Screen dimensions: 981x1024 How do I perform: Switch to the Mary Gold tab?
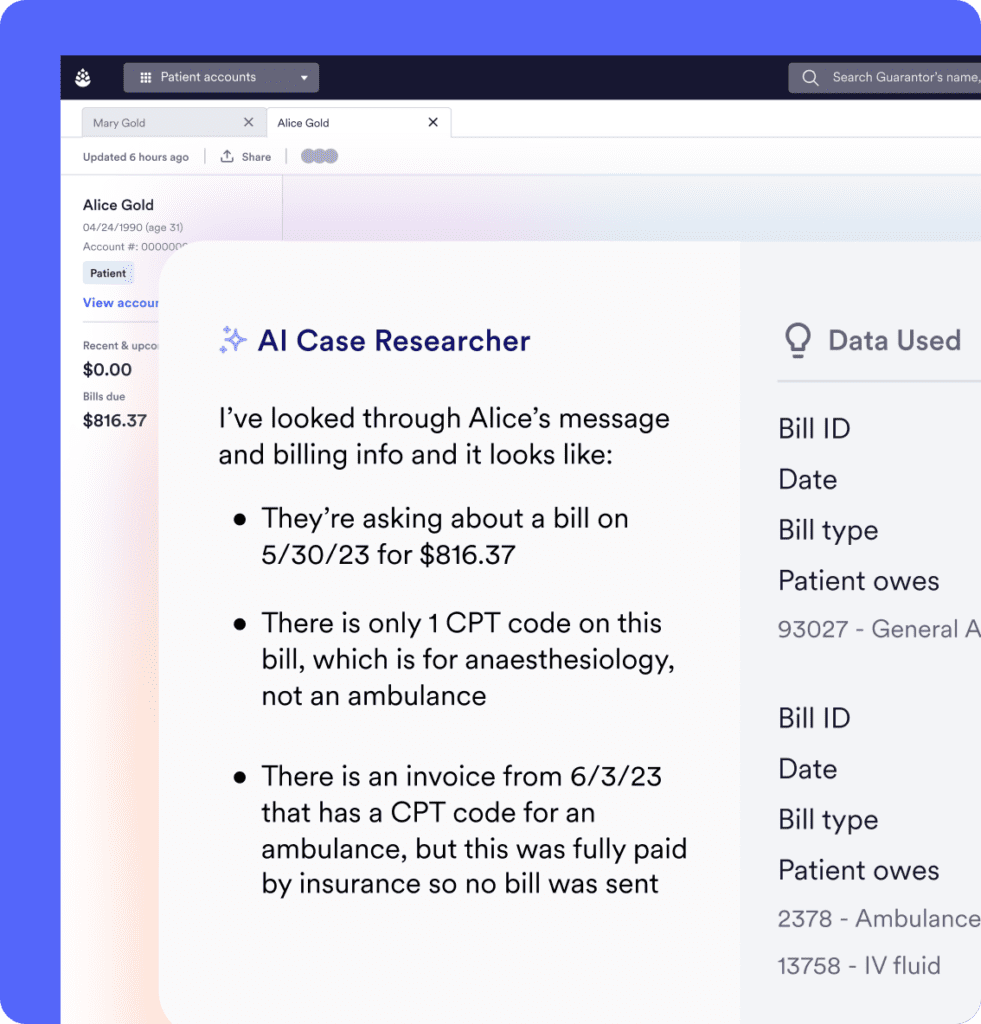click(x=119, y=123)
